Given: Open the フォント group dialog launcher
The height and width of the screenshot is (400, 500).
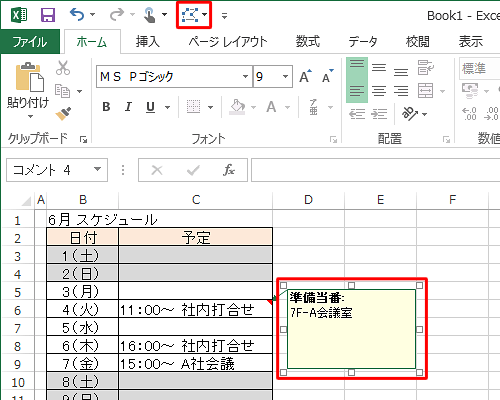Looking at the screenshot, I should coord(333,140).
